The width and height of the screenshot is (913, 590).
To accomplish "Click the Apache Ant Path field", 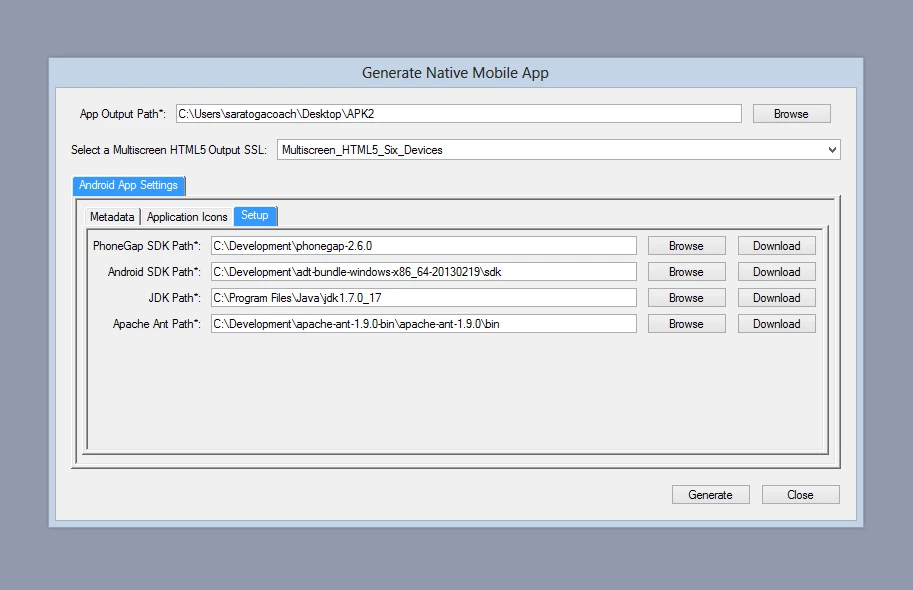I will pyautogui.click(x=423, y=324).
